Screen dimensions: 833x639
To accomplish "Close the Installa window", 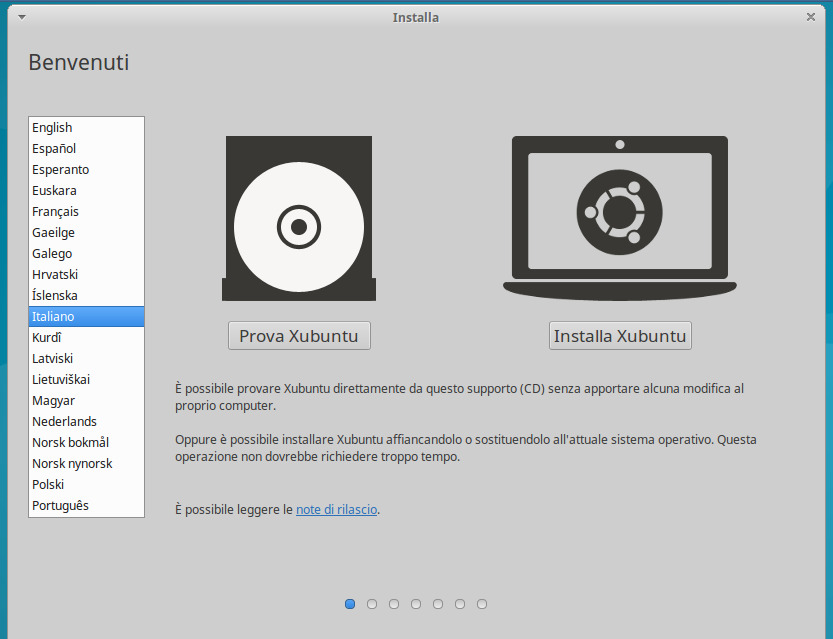I will tap(811, 17).
